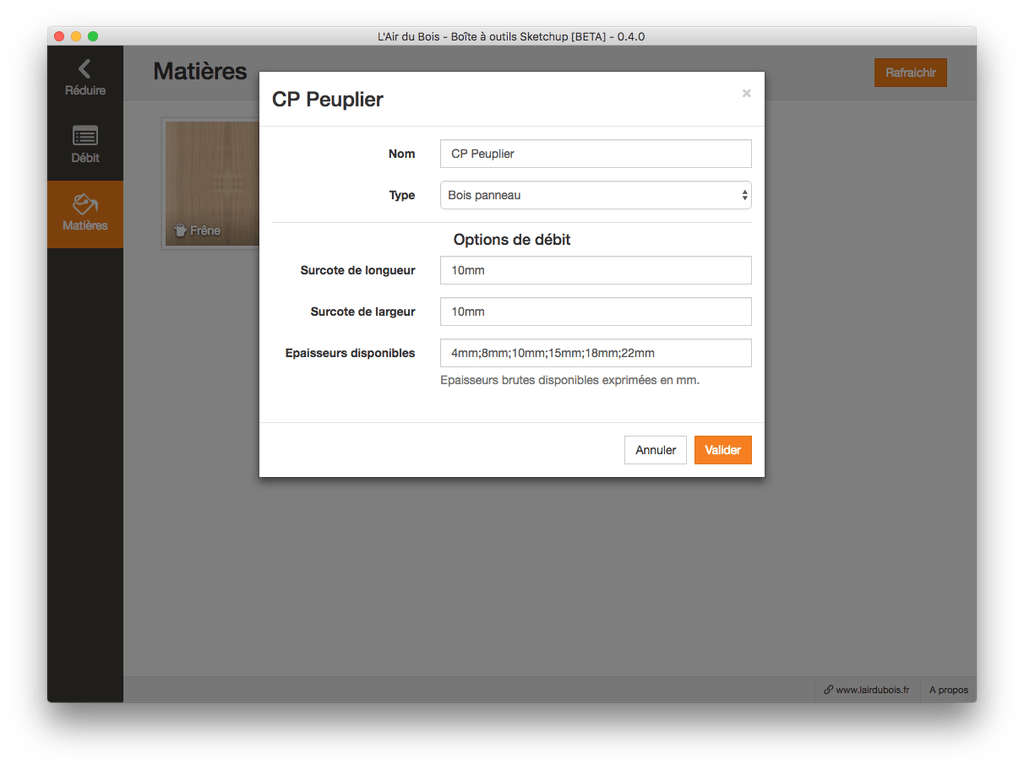Screen dimensions: 1024x770
Task: Open the Débit section in the sidebar
Action: pos(85,137)
